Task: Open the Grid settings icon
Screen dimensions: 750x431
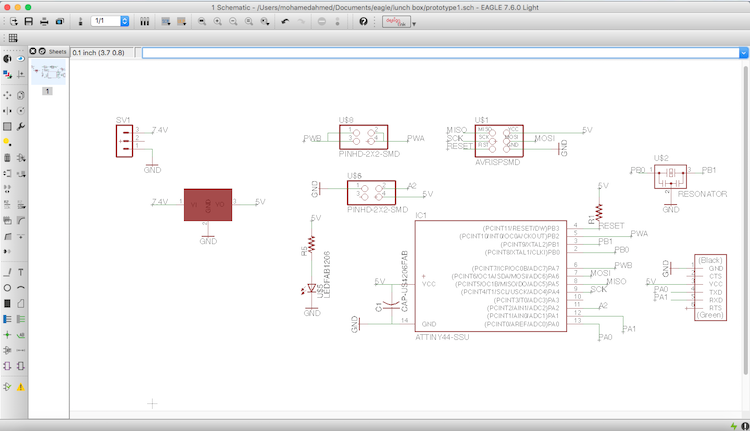Action: pos(13,38)
